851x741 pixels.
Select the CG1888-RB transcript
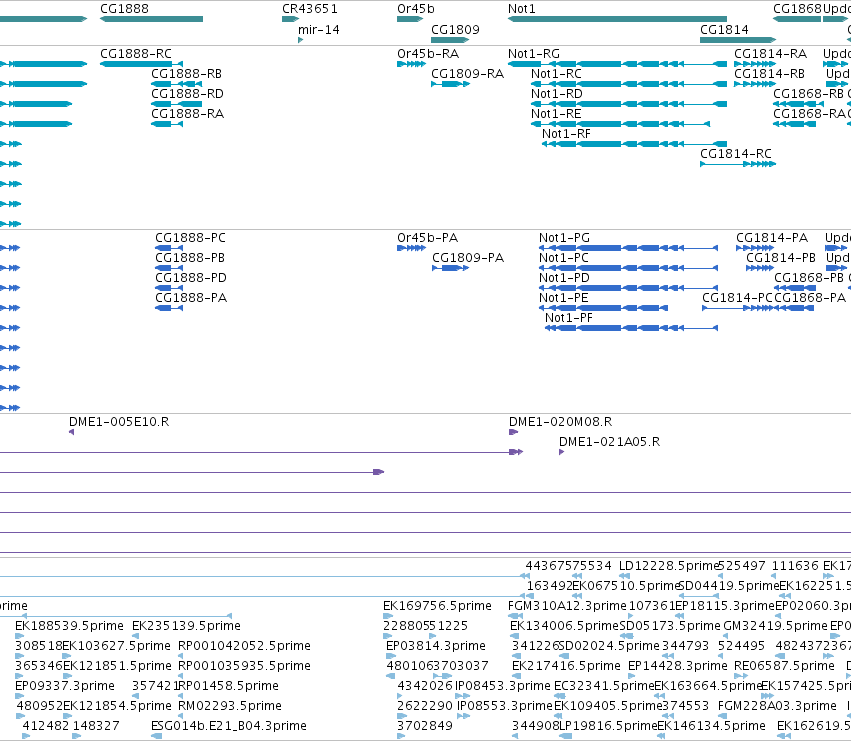pyautogui.click(x=176, y=84)
